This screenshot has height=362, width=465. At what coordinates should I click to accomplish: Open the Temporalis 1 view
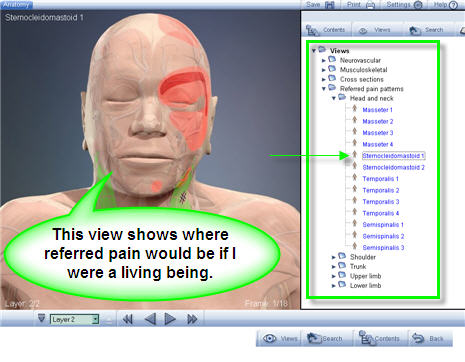tap(380, 179)
